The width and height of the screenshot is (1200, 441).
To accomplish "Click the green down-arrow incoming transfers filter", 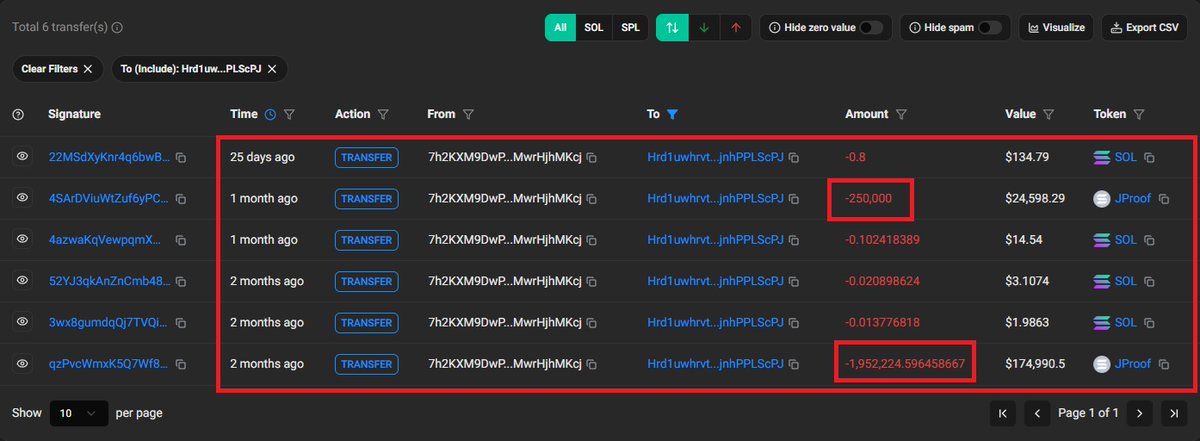I will click(x=704, y=28).
